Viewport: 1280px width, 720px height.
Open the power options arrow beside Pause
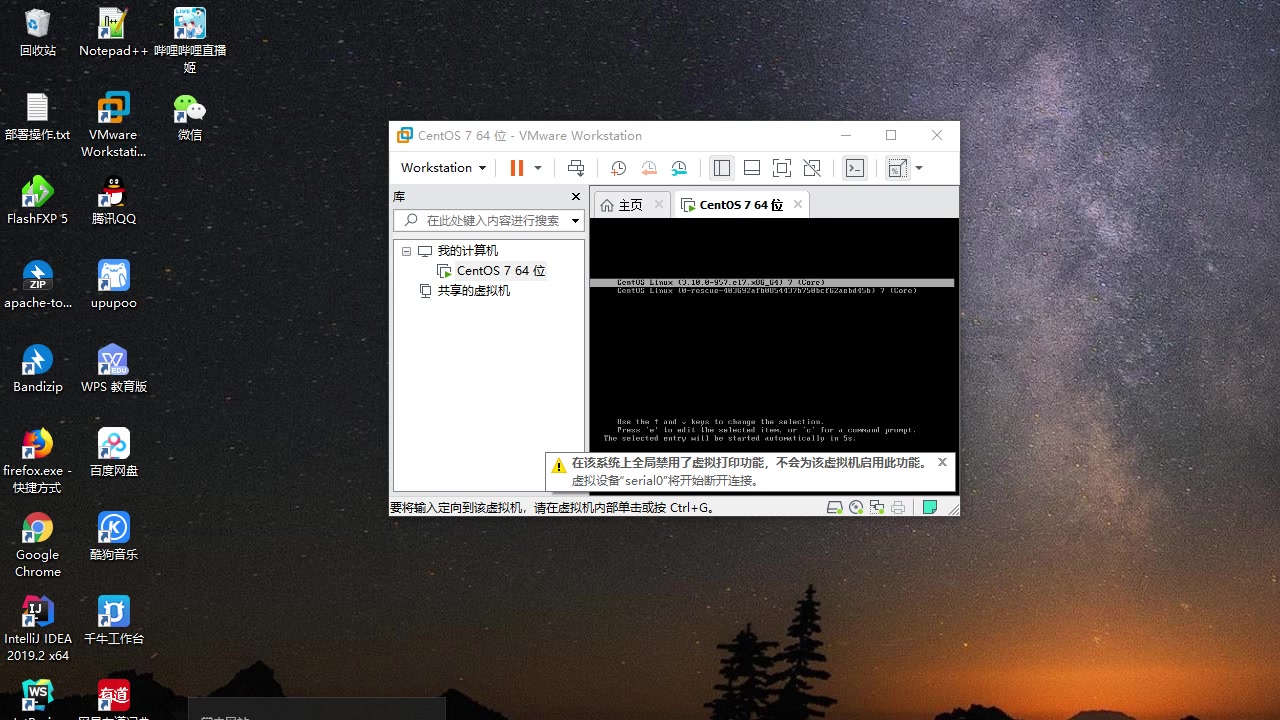click(x=538, y=168)
